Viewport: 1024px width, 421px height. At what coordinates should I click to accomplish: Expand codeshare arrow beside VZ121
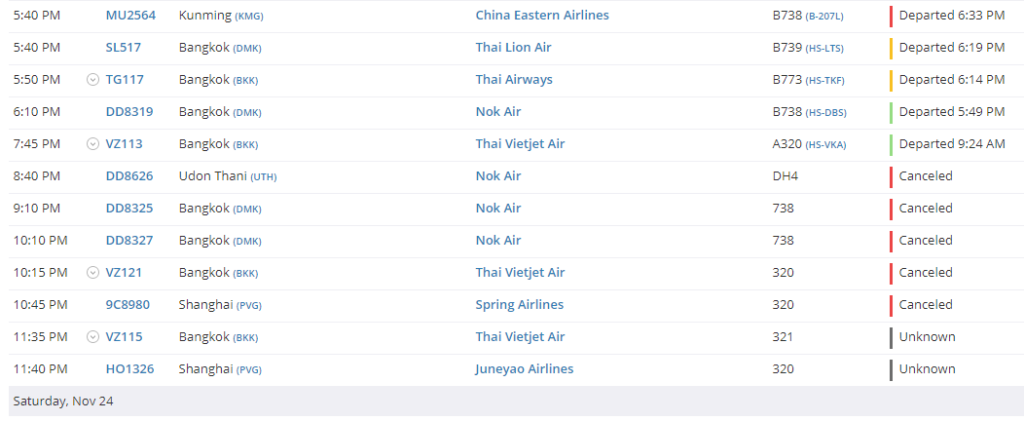(93, 273)
